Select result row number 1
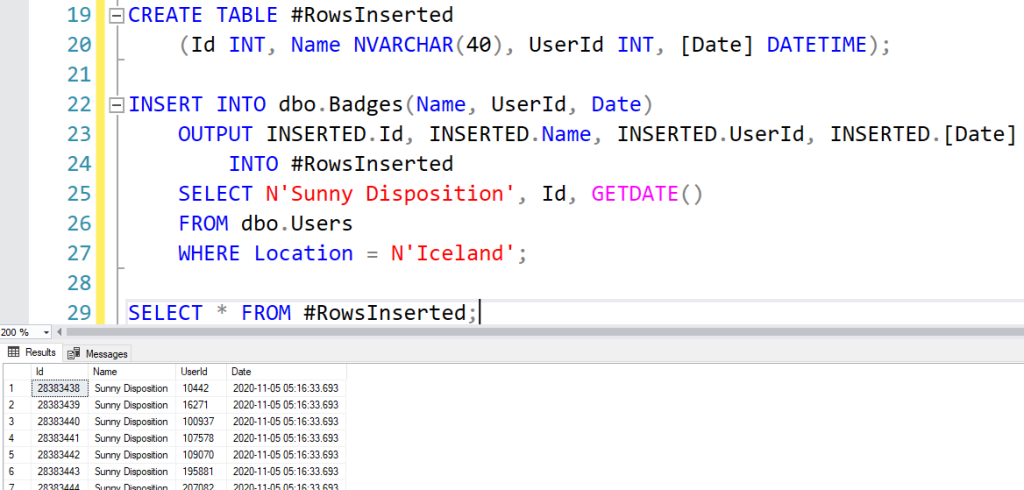 [12, 388]
